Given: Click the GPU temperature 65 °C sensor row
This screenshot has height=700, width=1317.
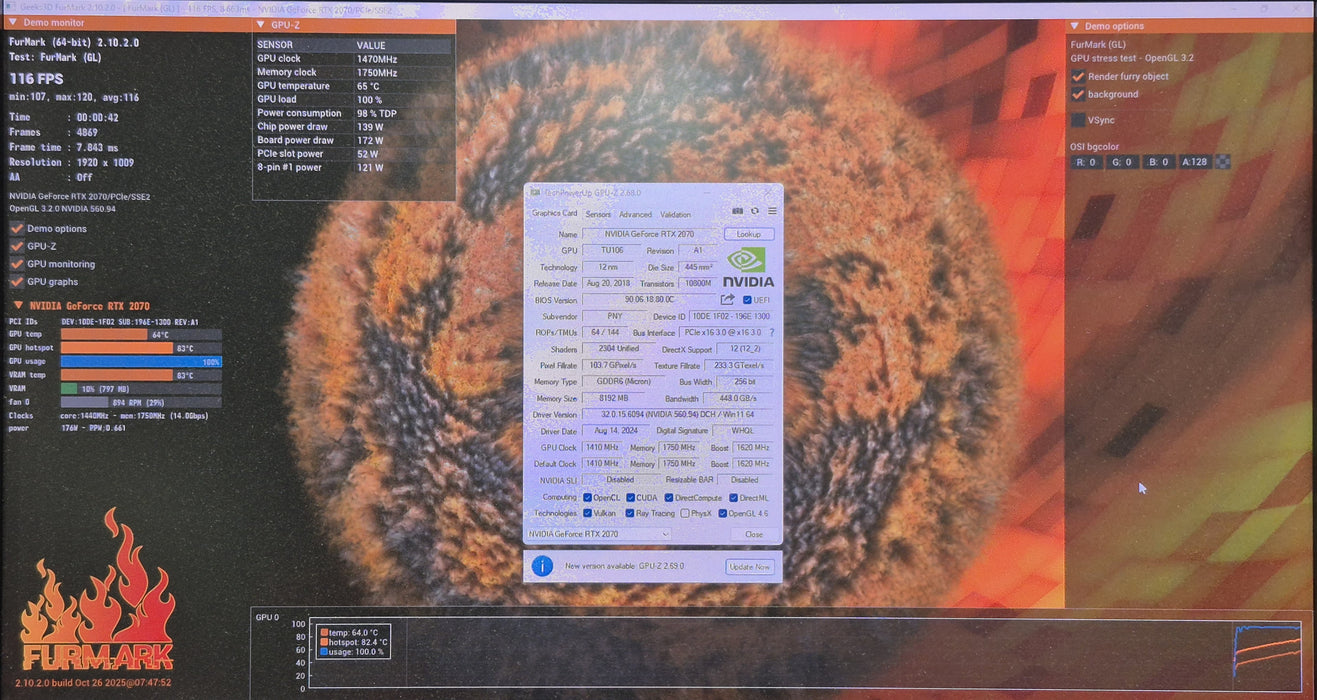Looking at the screenshot, I should click(354, 86).
